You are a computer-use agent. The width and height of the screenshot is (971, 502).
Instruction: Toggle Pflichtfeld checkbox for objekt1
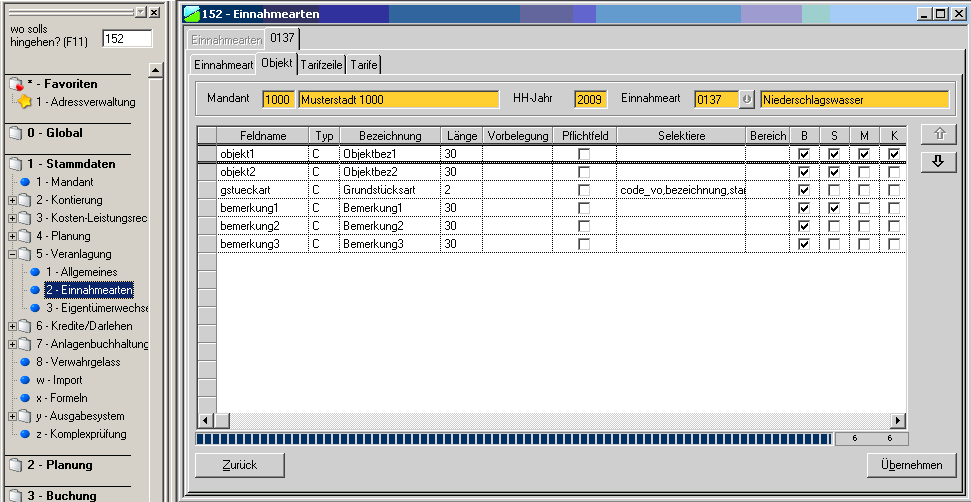click(584, 154)
